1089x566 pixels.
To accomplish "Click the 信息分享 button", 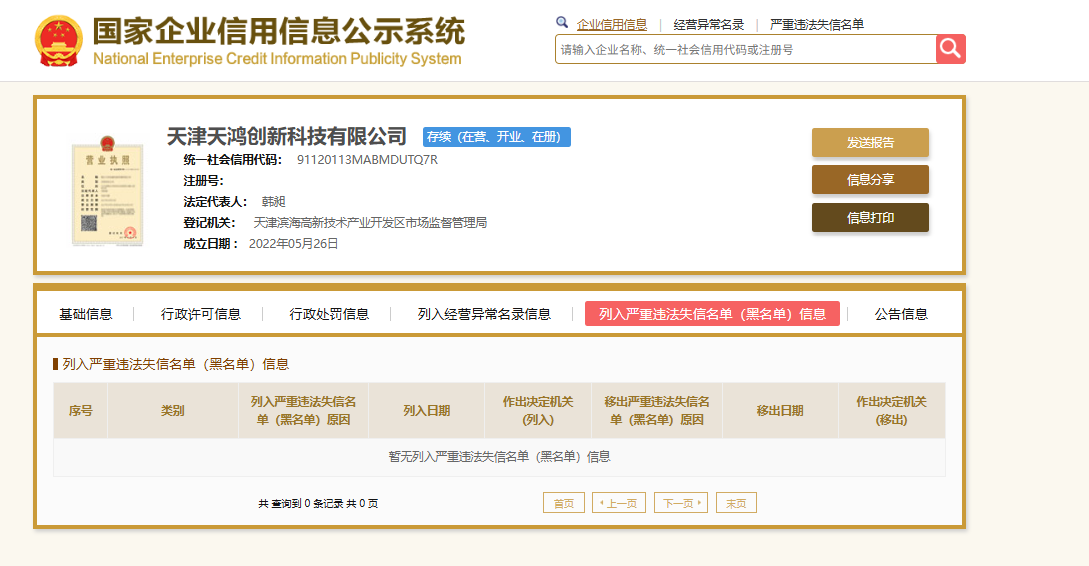I will tap(870, 180).
